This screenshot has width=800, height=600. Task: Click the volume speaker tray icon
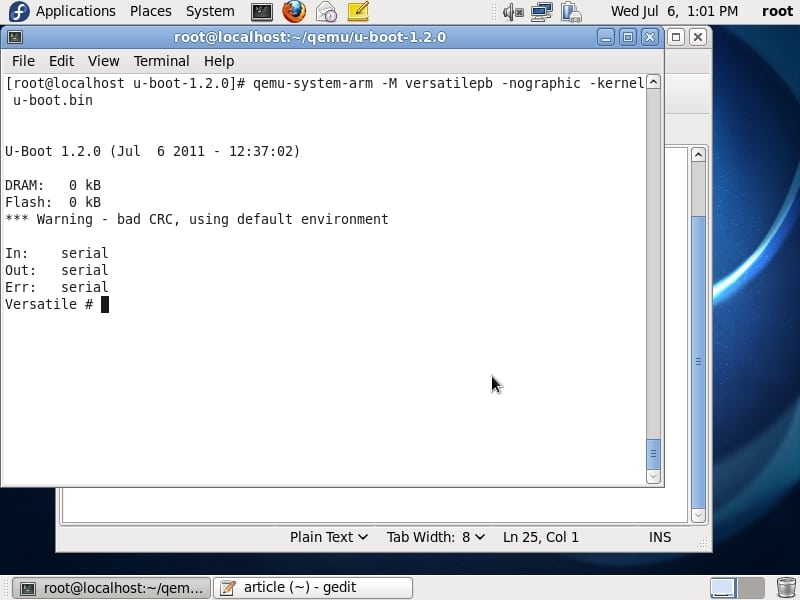(513, 11)
